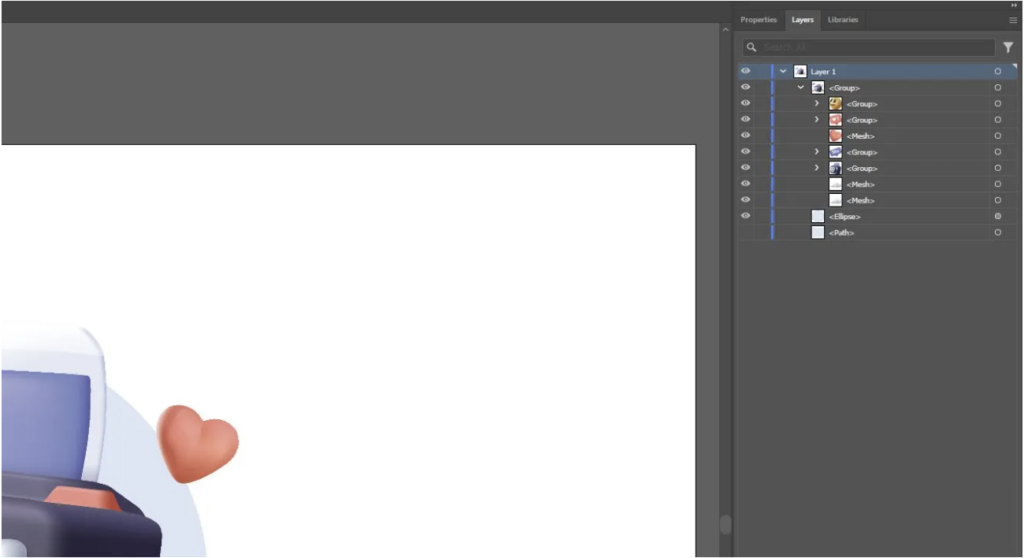Click the Ellipse row thumbnail
The height and width of the screenshot is (558, 1024).
[818, 216]
